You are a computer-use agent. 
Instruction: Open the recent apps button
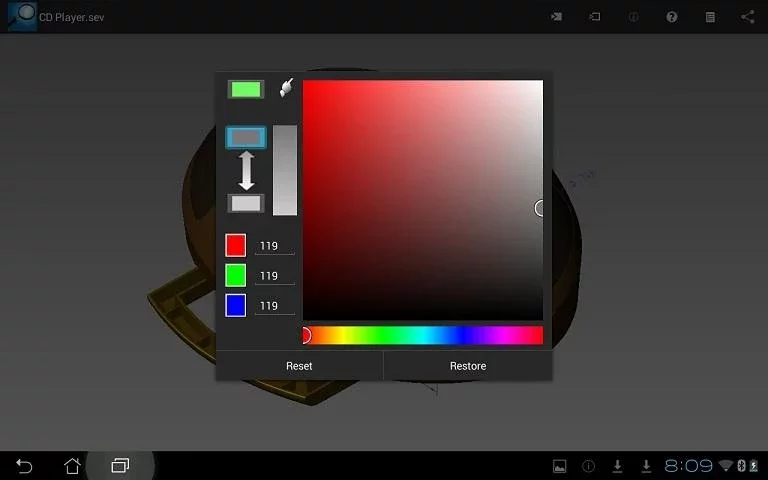(x=120, y=465)
